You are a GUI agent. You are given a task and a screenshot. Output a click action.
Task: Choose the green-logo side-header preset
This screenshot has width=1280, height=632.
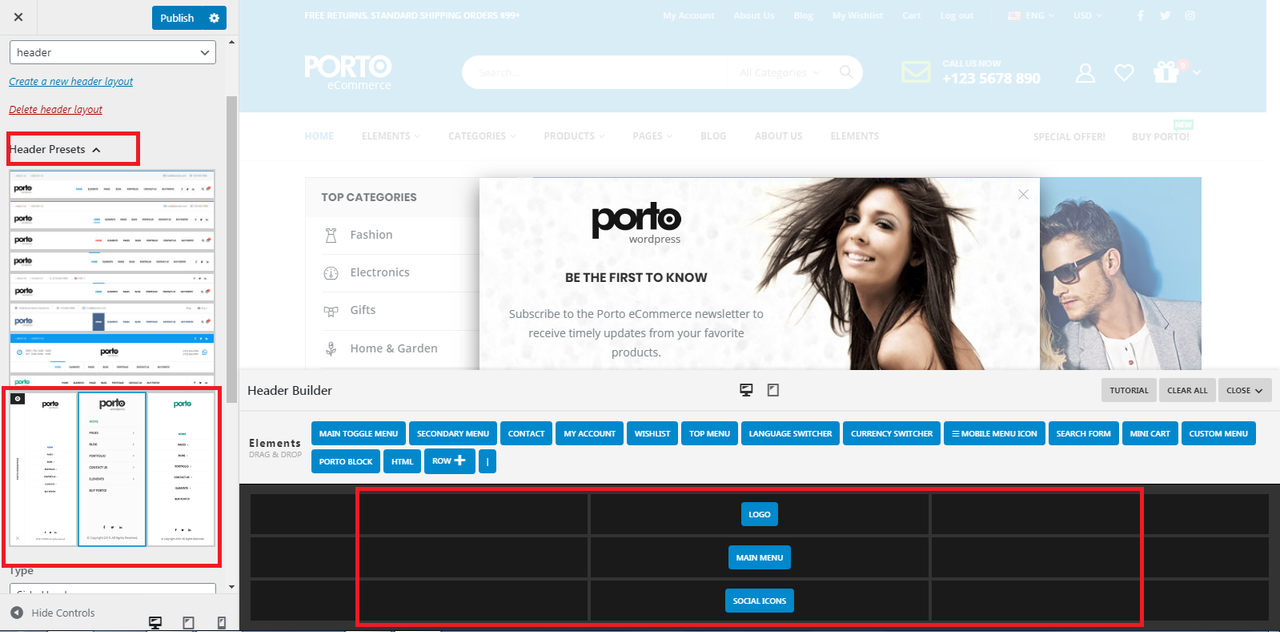click(181, 468)
